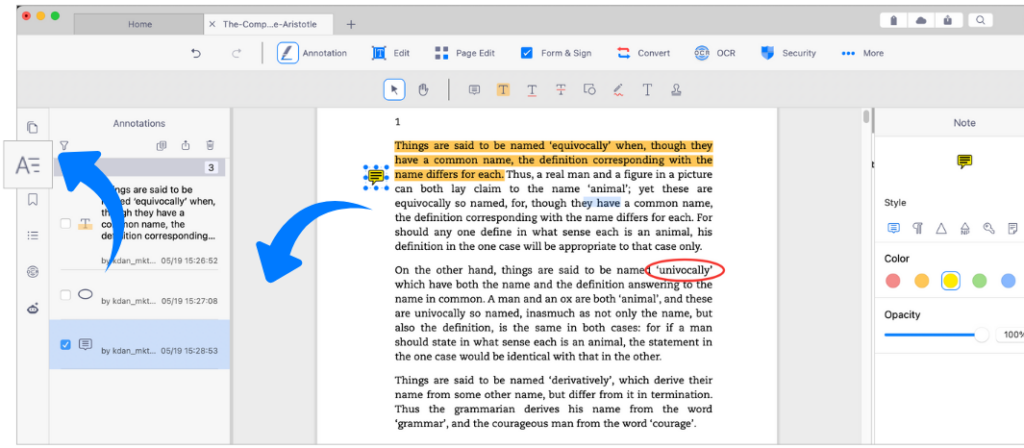Open Form & Sign tools

click(556, 54)
